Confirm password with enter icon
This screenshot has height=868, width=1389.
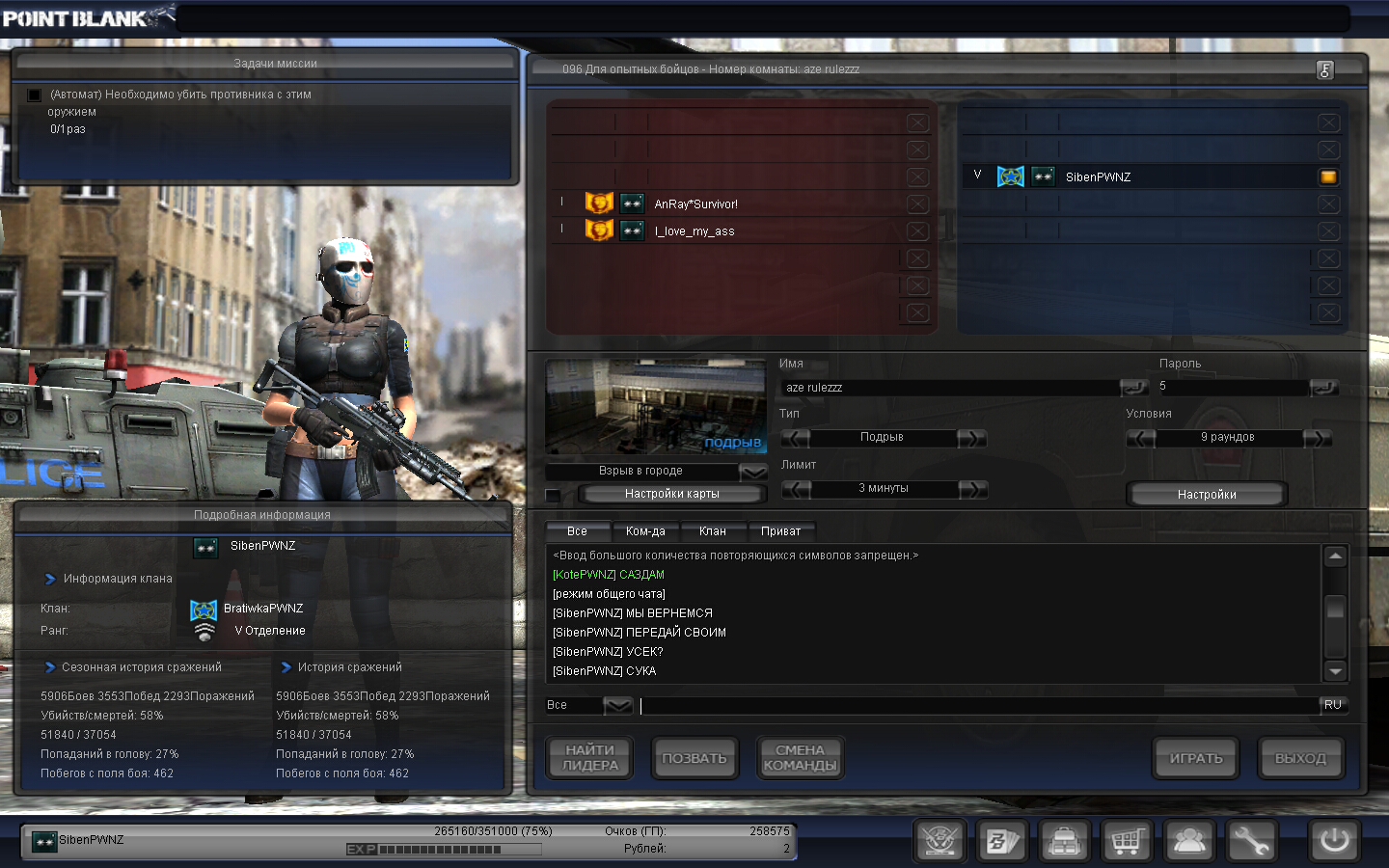coord(1324,387)
